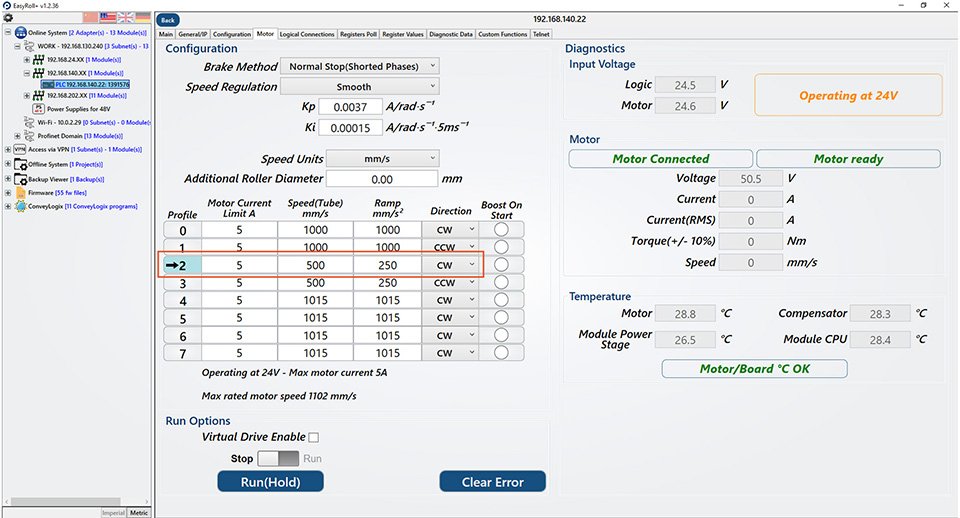Viewport: 960px width, 518px height.
Task: Enable Boost On Start for profile 0
Action: (501, 230)
